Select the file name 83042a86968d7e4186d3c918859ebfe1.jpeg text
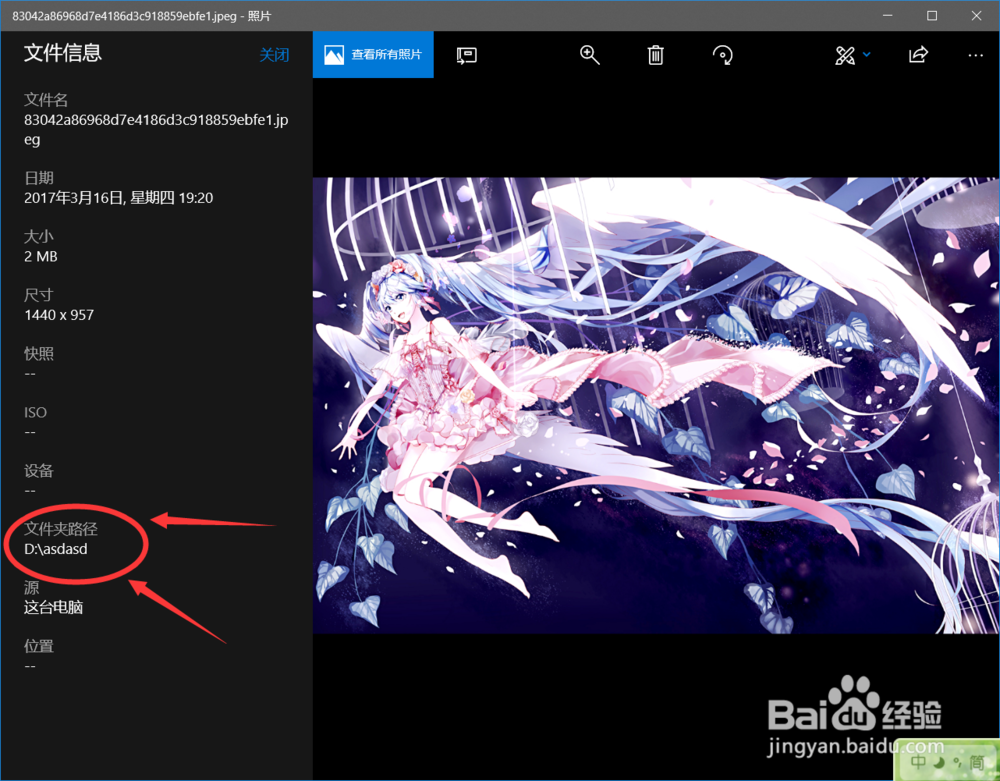 point(156,129)
